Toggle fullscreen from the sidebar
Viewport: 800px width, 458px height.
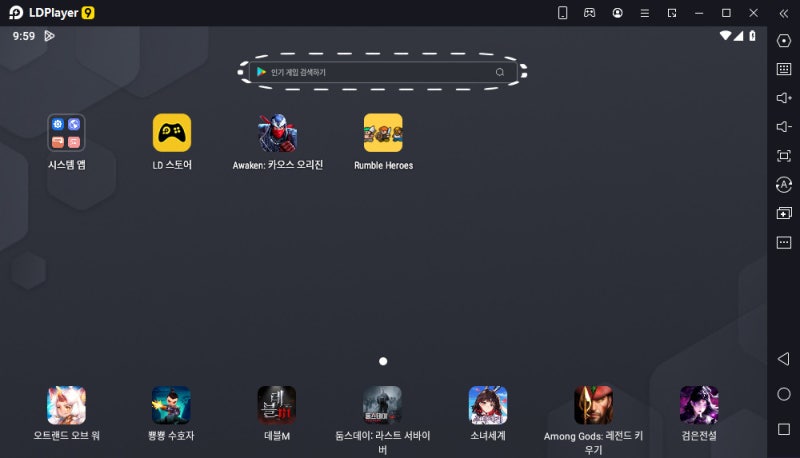(784, 156)
